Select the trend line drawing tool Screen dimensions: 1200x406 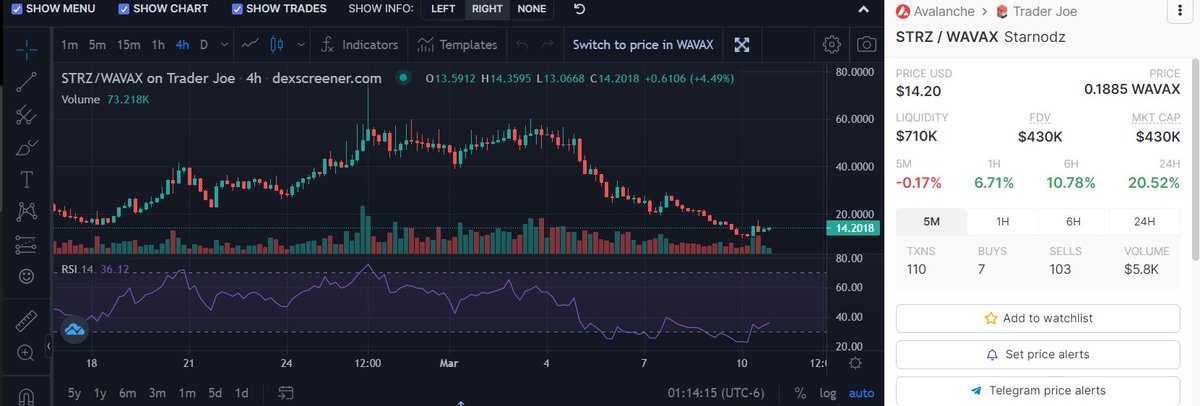pos(26,82)
